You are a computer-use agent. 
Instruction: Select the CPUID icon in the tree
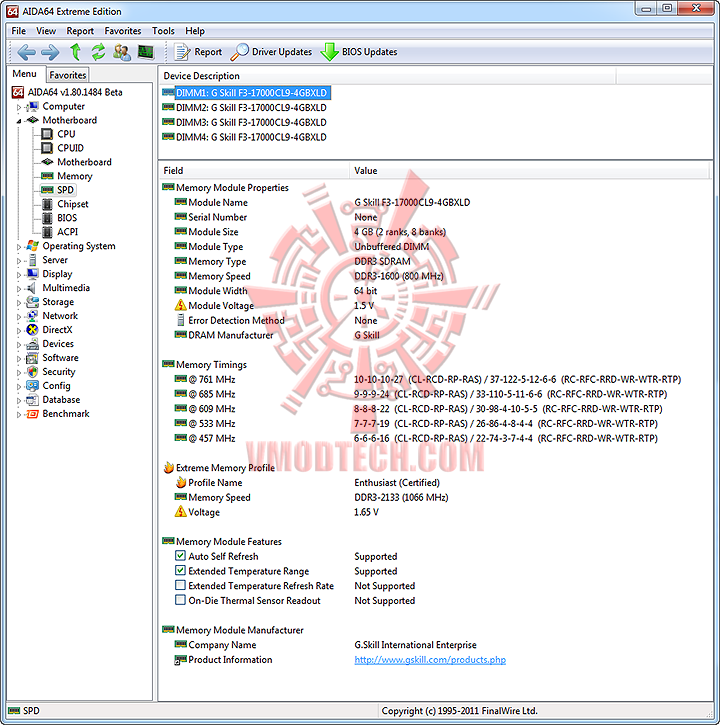click(x=47, y=148)
